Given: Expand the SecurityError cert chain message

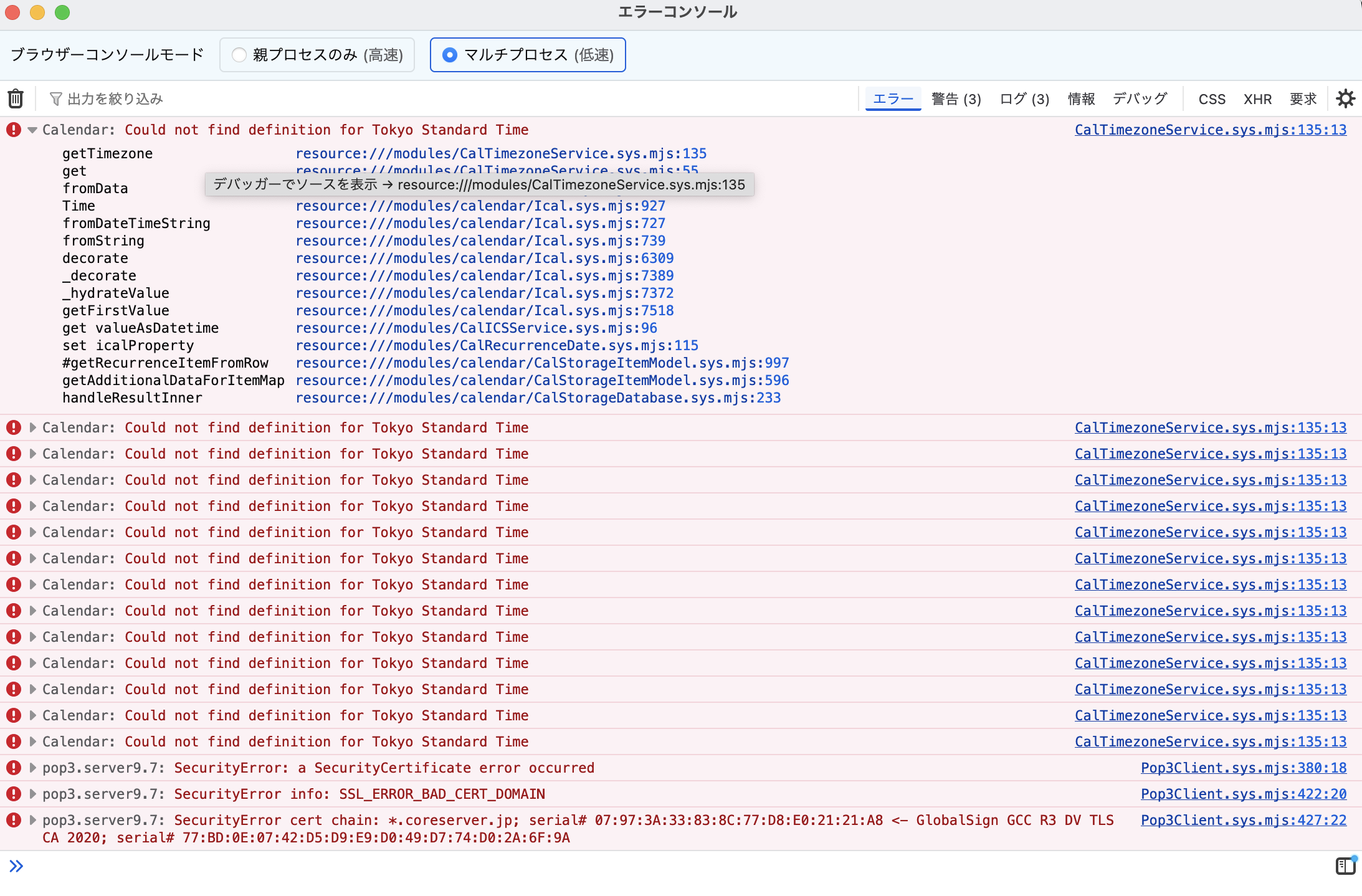Looking at the screenshot, I should click(x=32, y=820).
